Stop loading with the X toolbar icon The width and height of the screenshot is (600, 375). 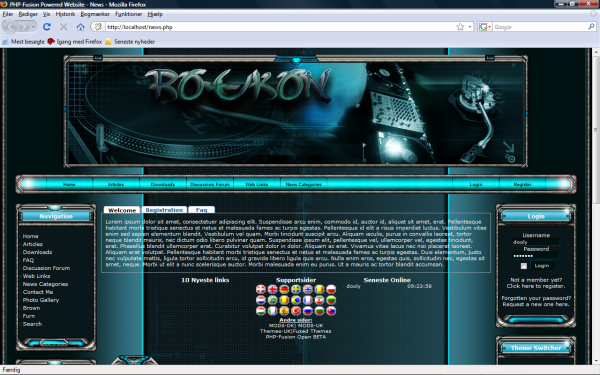(64, 27)
